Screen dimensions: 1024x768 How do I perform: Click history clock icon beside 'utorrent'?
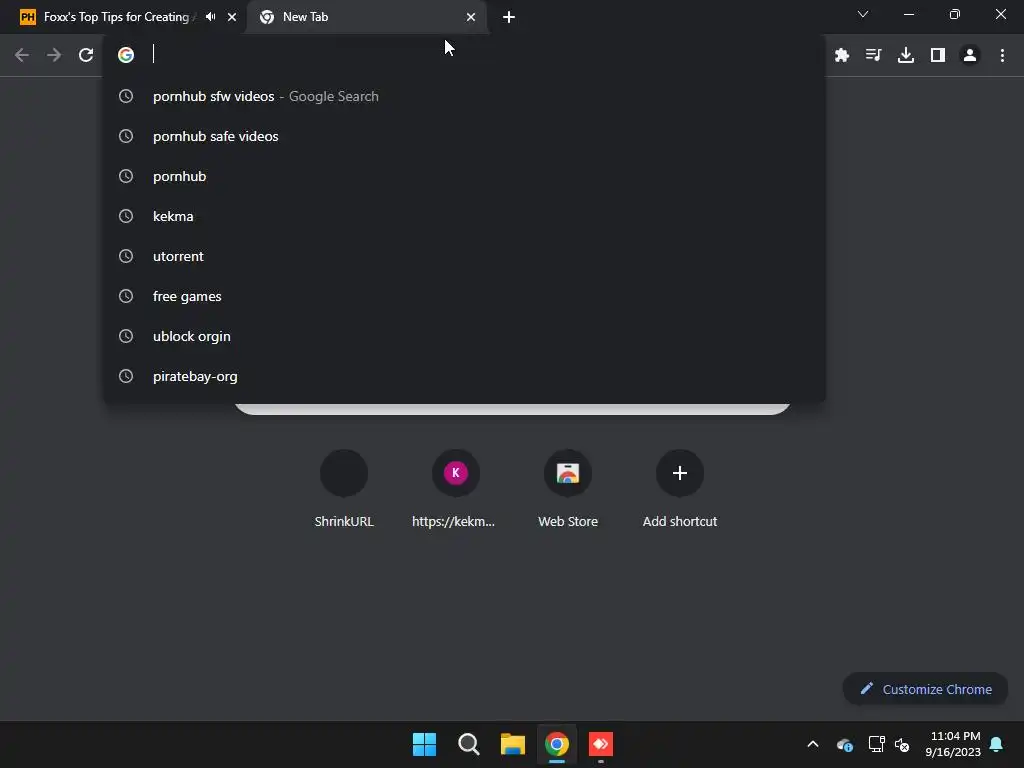[x=126, y=256]
